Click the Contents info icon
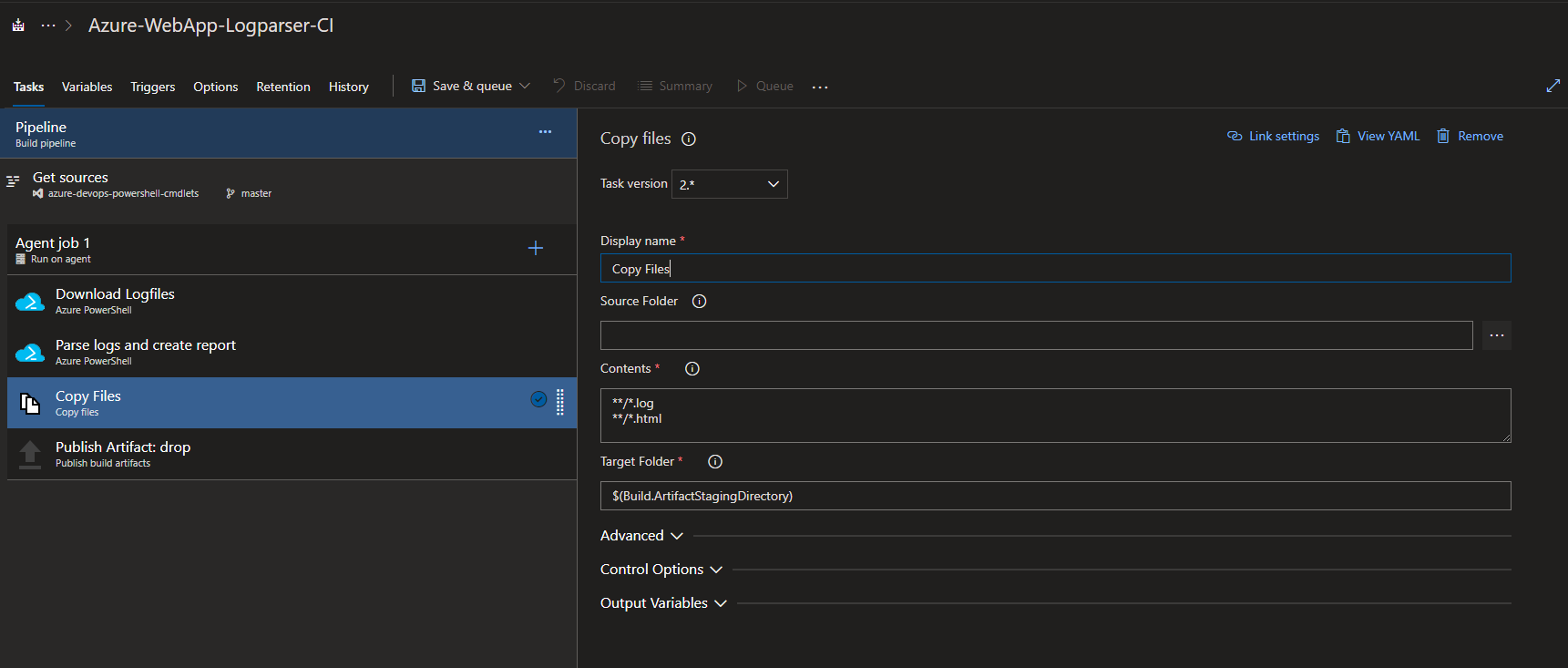 692,369
